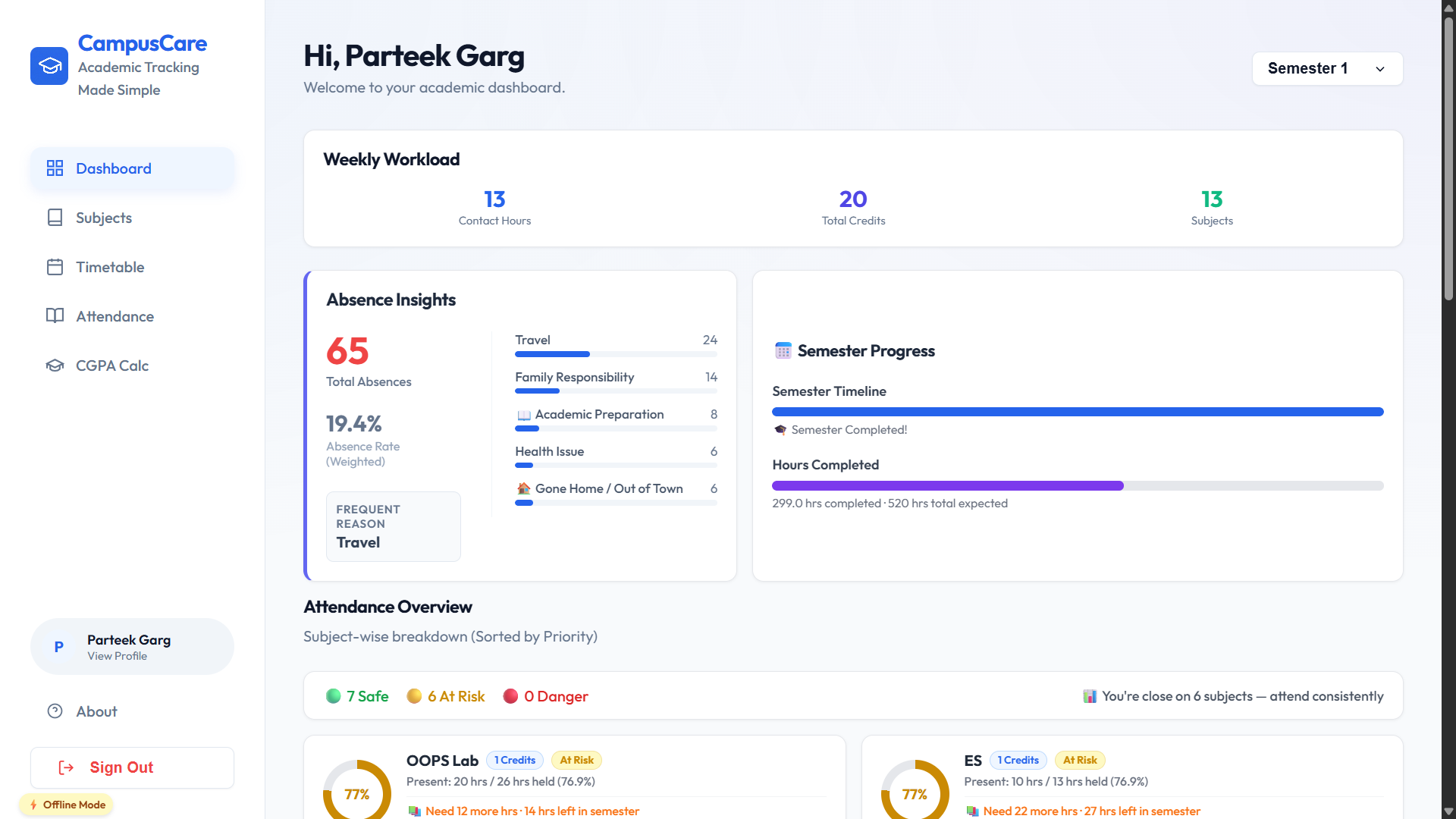Open the Subjects page
The image size is (1456, 819).
(133, 218)
